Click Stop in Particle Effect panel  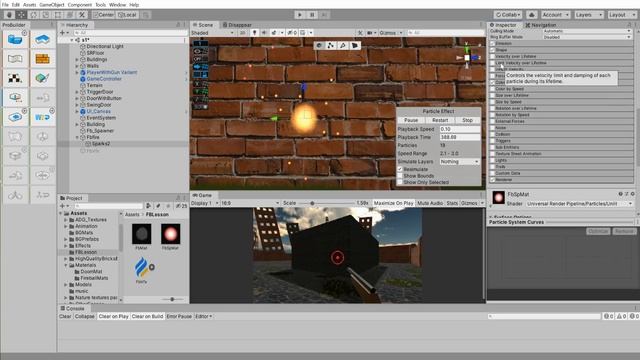coord(467,120)
